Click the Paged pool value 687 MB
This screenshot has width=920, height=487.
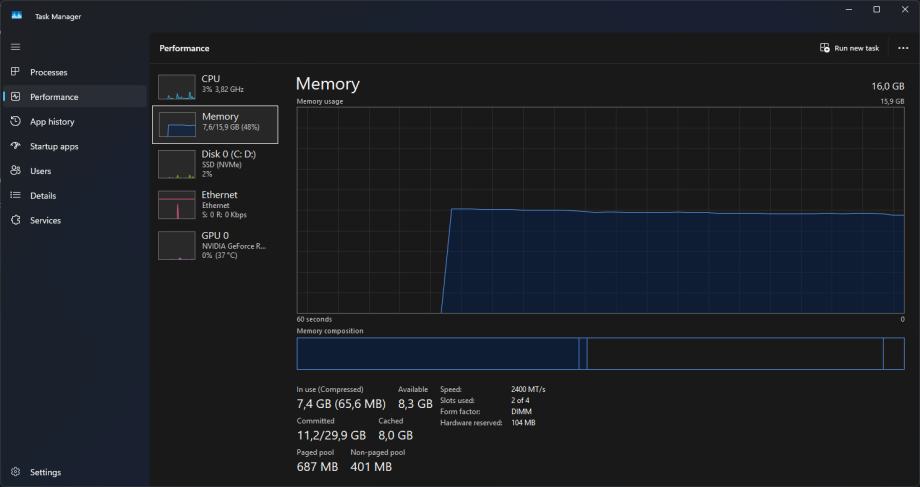(x=317, y=467)
